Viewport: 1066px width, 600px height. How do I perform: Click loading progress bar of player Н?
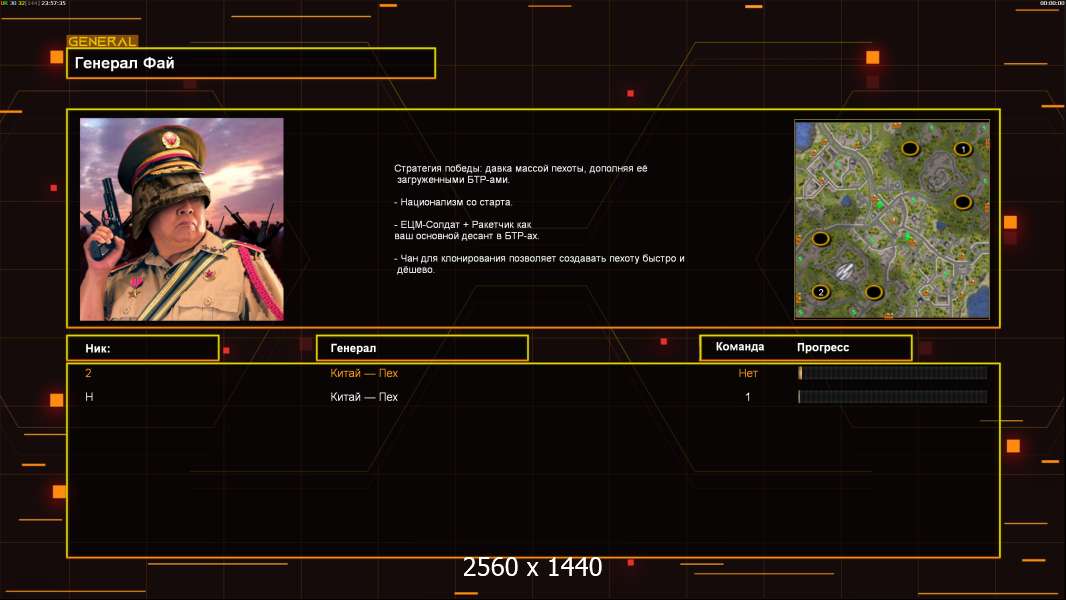coord(893,397)
